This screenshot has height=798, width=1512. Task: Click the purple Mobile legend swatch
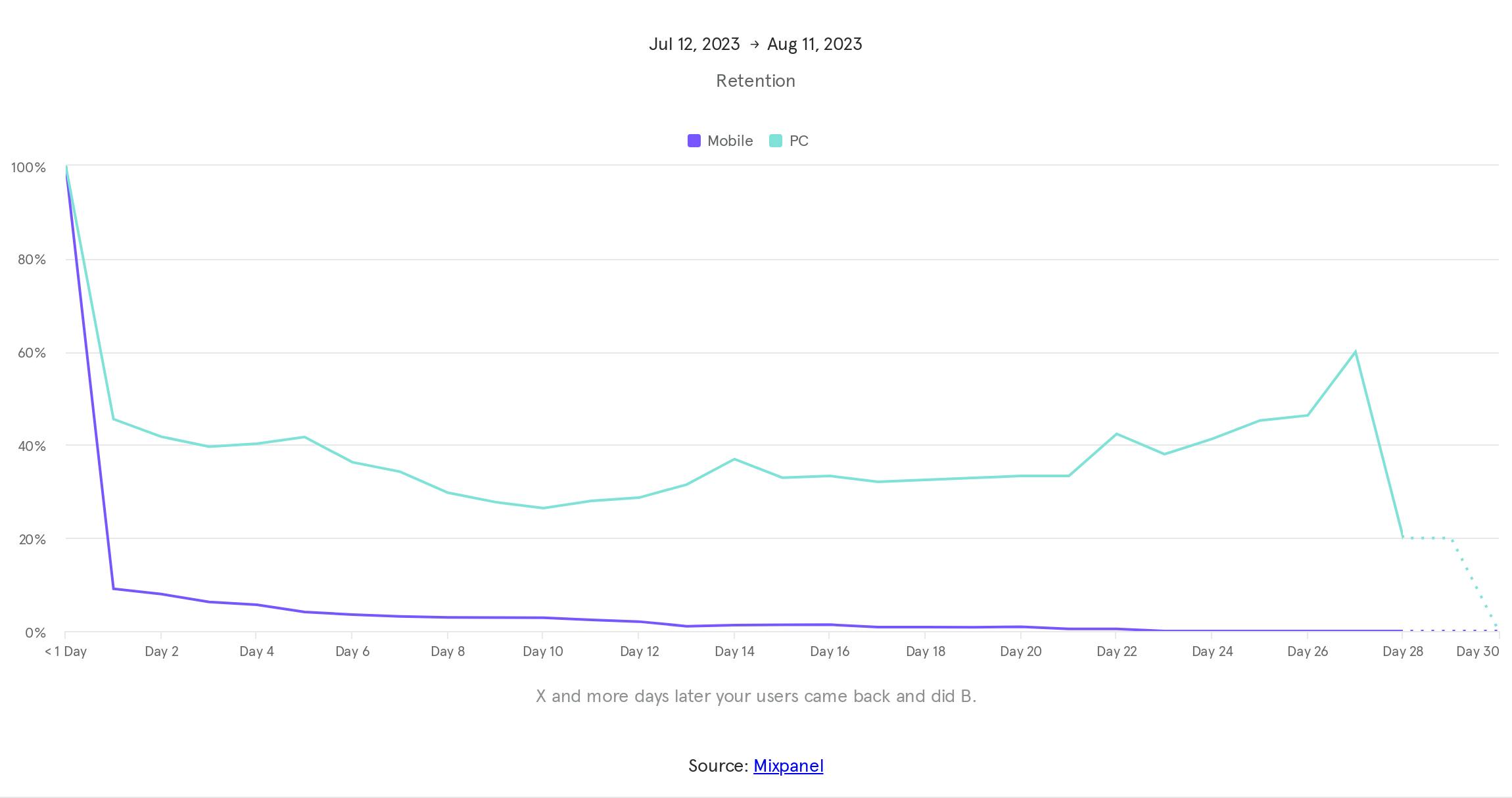point(694,141)
